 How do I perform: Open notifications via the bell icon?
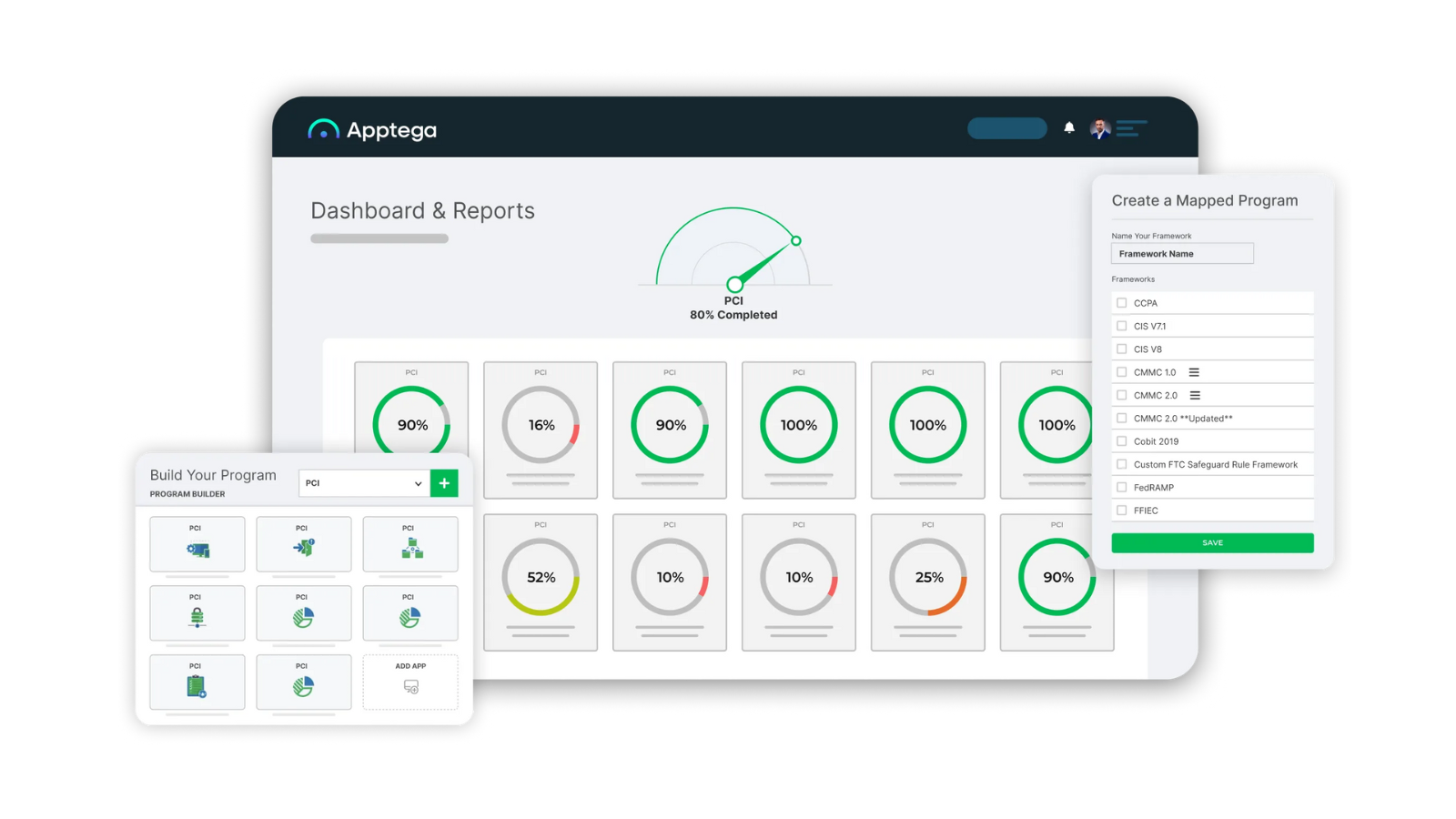pyautogui.click(x=1069, y=128)
